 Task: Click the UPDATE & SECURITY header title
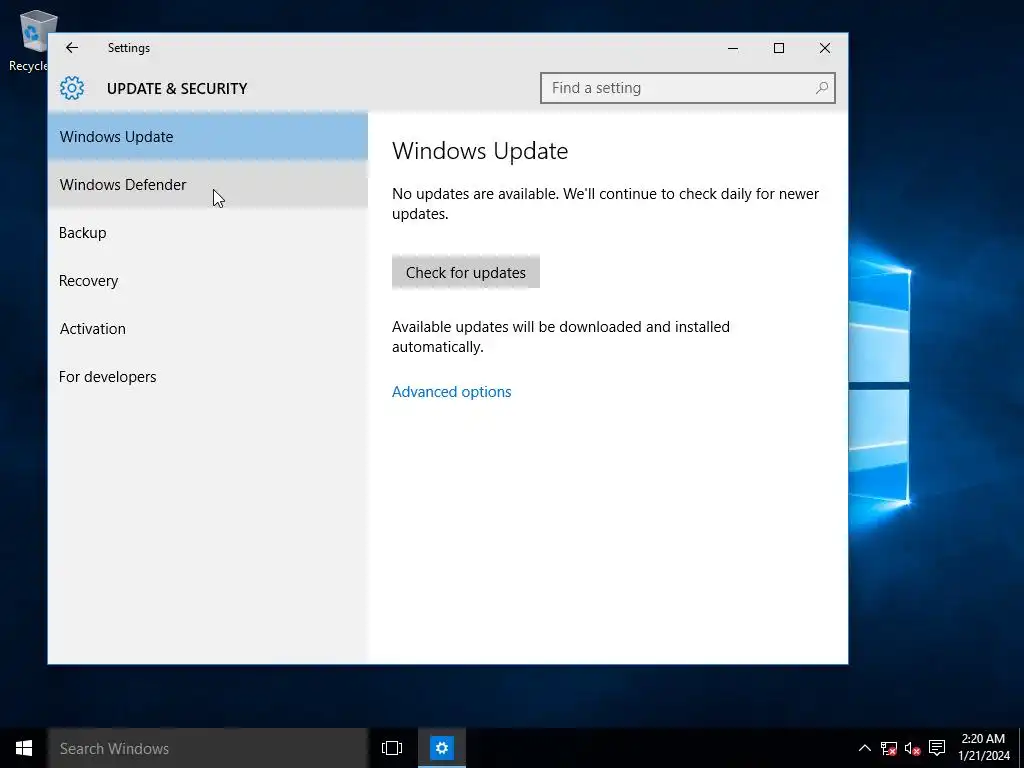[x=177, y=88]
